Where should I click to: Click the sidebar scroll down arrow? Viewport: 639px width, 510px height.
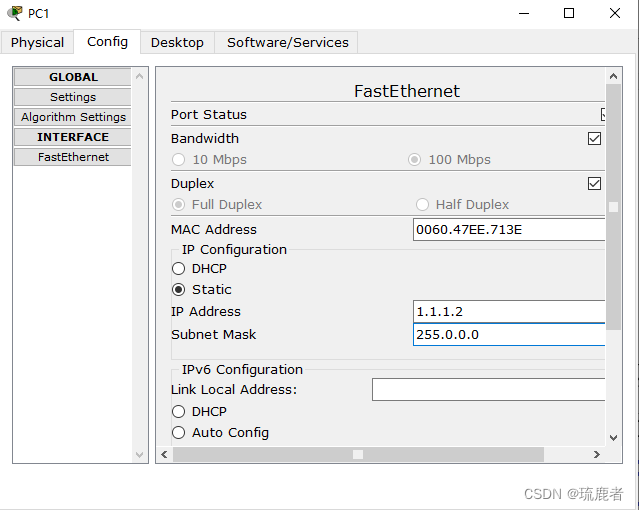139,455
